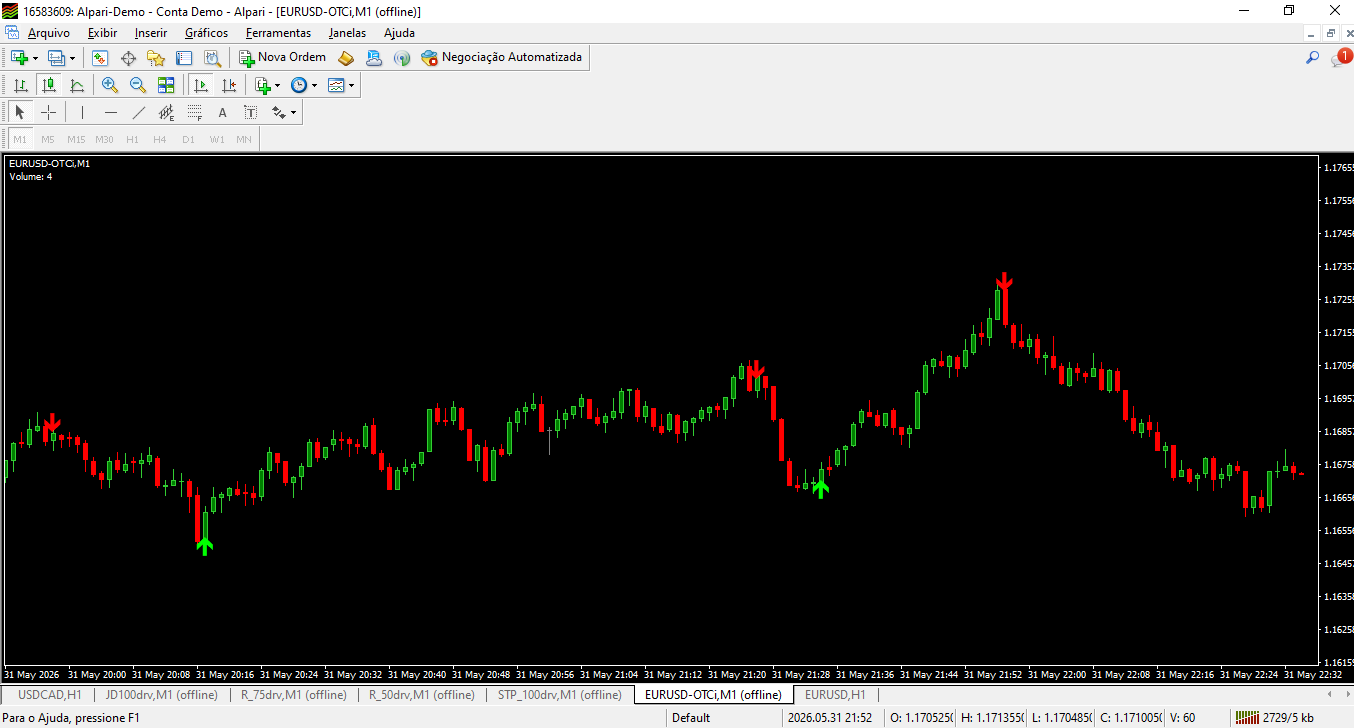
Task: Select the horizontal line drawing tool
Action: pos(111,113)
